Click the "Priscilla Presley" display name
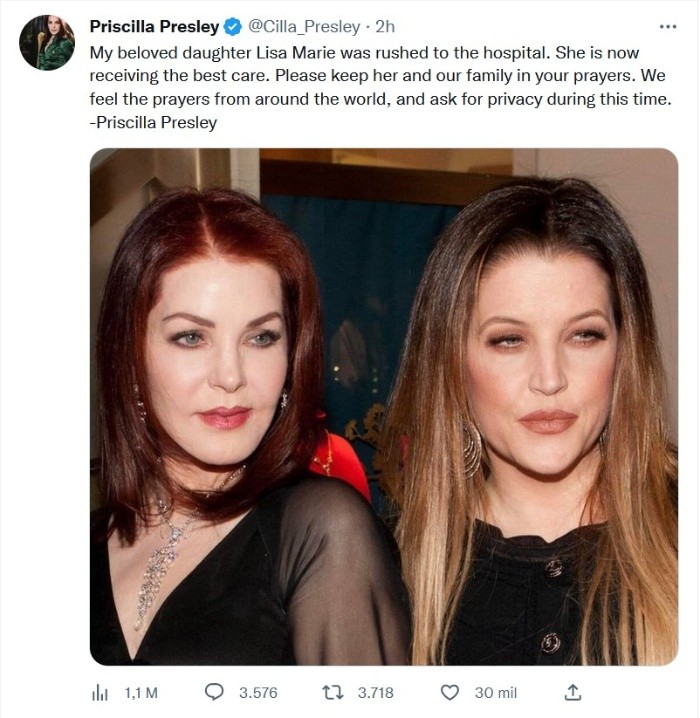 coord(154,27)
